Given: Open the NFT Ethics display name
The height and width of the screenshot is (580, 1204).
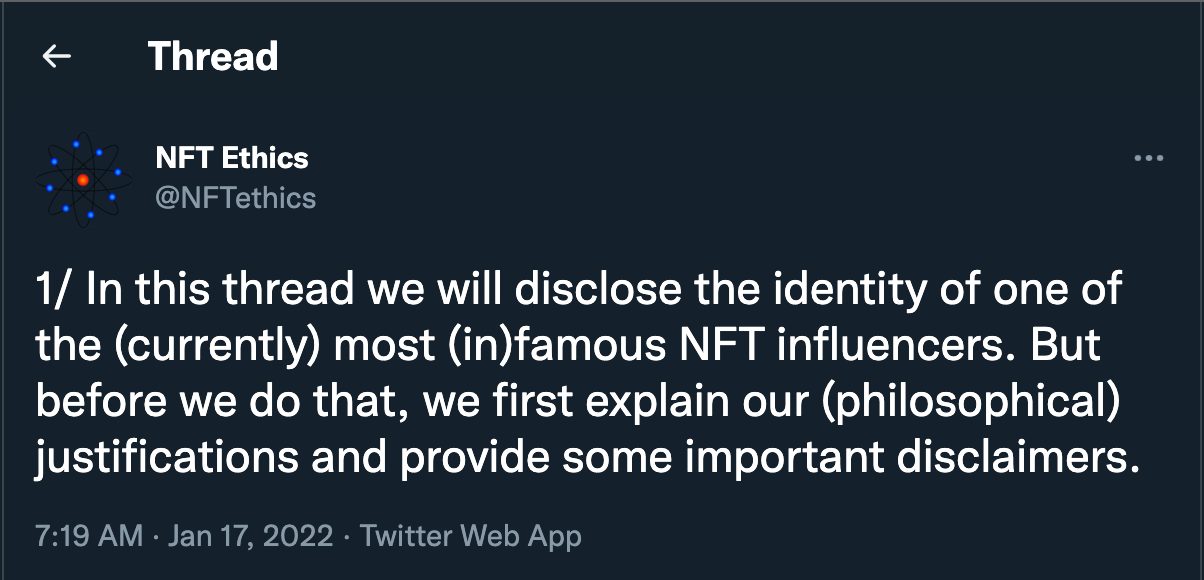Looking at the screenshot, I should [232, 157].
